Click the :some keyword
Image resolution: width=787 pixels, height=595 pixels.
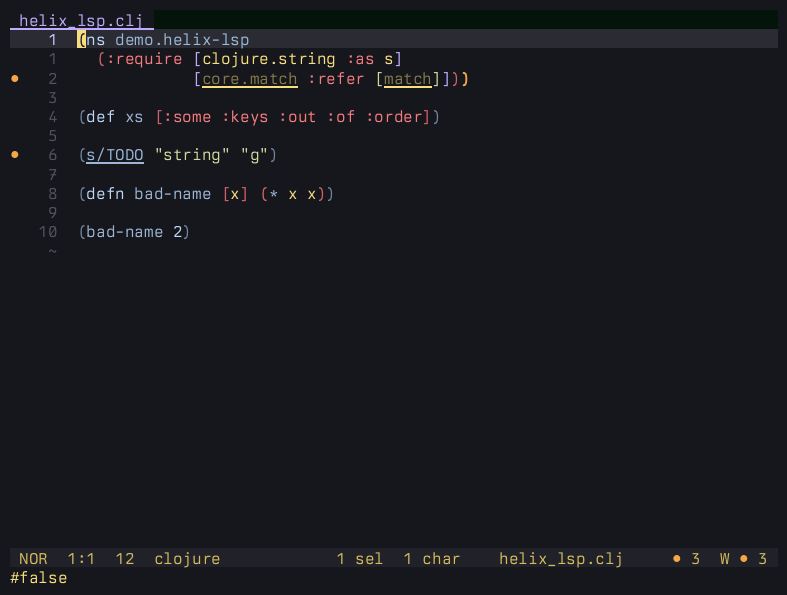tap(187, 117)
